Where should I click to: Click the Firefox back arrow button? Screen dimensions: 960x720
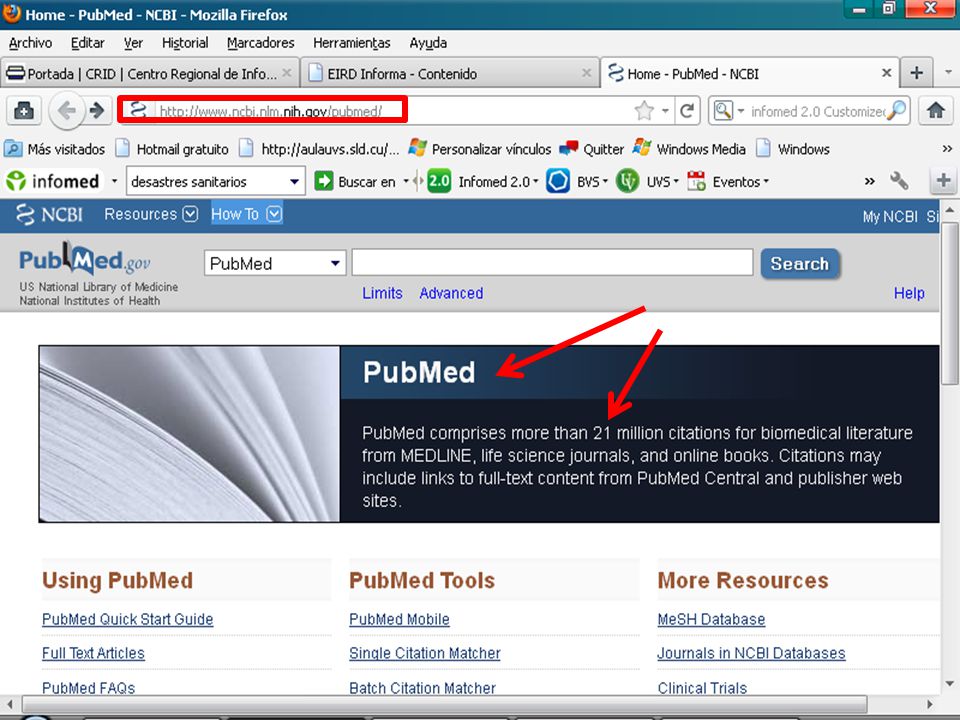[66, 111]
